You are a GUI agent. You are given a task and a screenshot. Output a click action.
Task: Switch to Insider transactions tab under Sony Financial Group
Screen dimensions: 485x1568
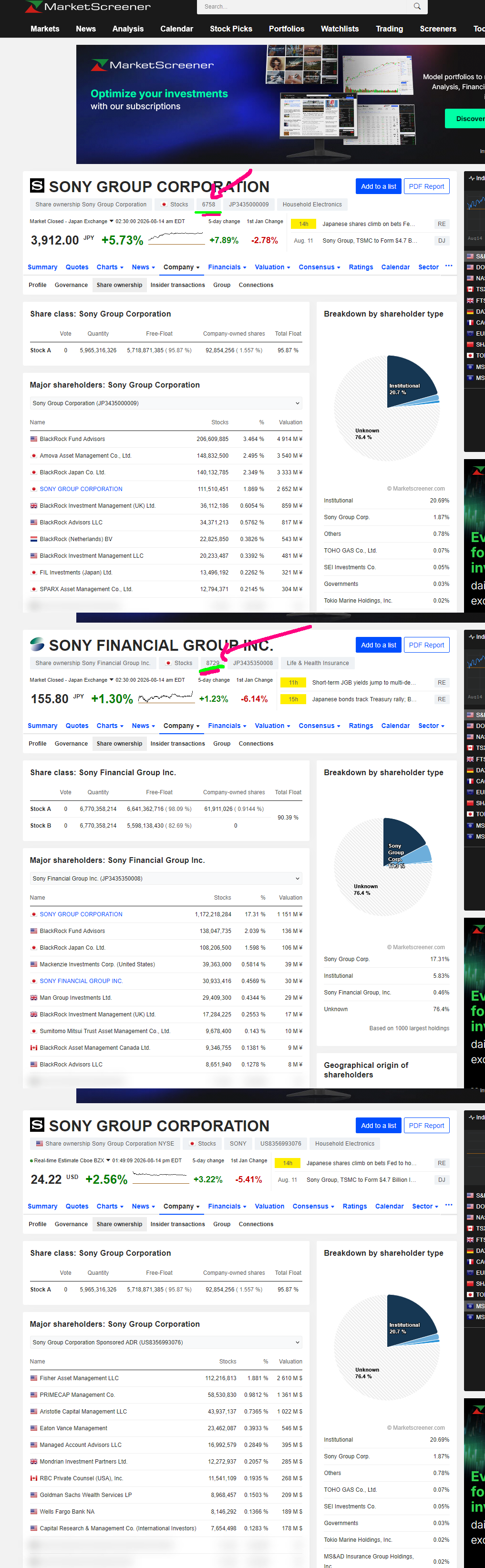[x=178, y=743]
